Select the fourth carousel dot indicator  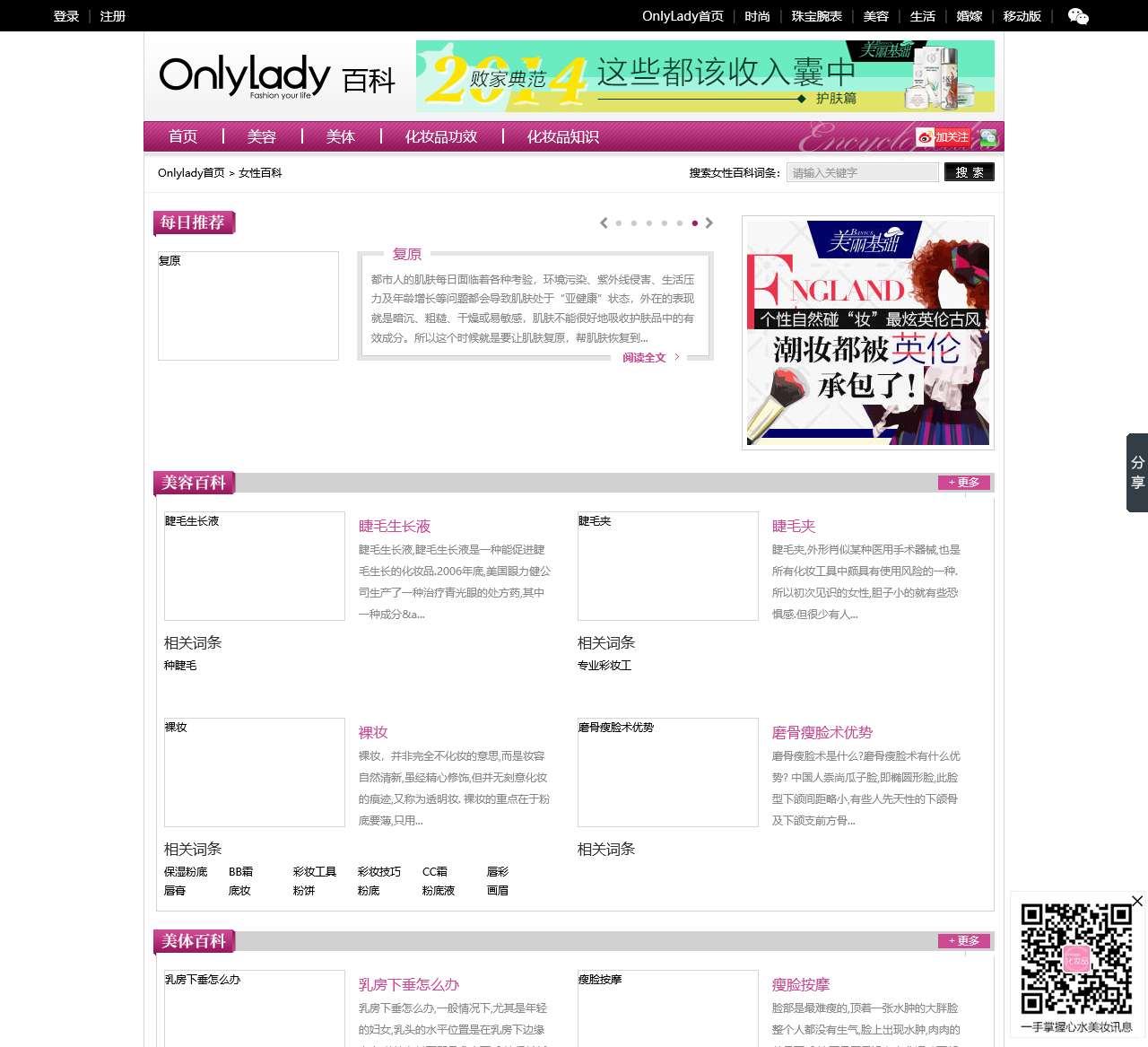tap(664, 223)
